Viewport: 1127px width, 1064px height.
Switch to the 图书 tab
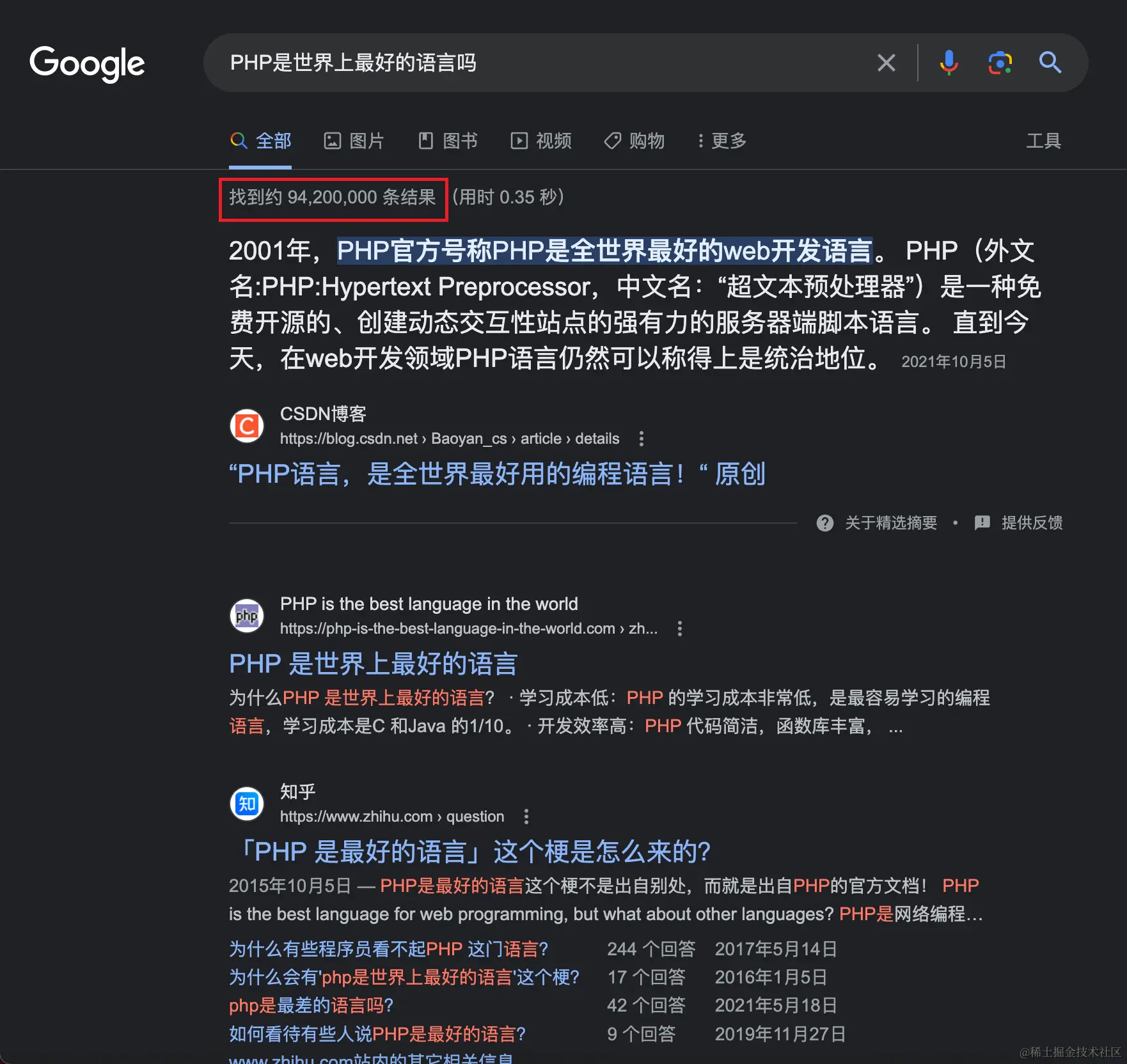pyautogui.click(x=448, y=141)
